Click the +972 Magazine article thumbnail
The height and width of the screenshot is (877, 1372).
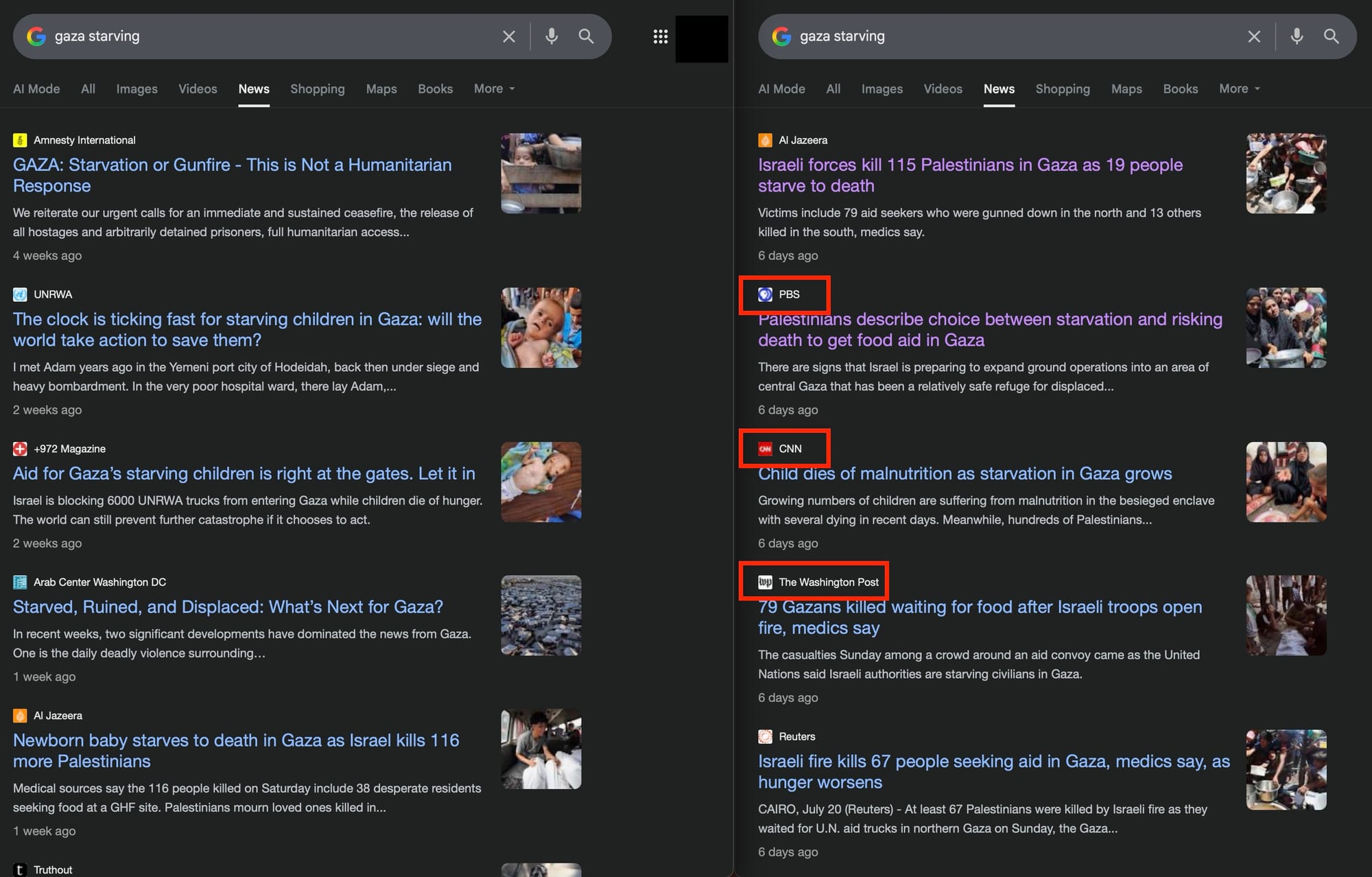541,482
